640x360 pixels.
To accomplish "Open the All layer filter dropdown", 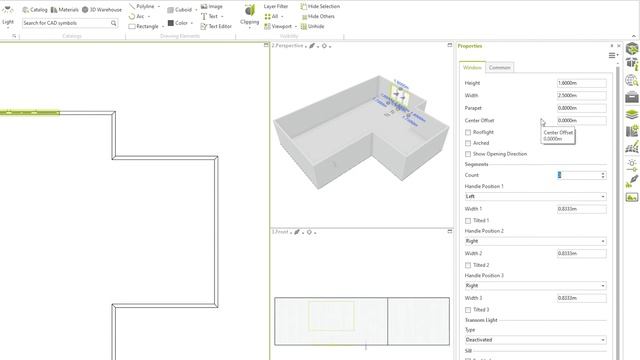I will coord(273,16).
